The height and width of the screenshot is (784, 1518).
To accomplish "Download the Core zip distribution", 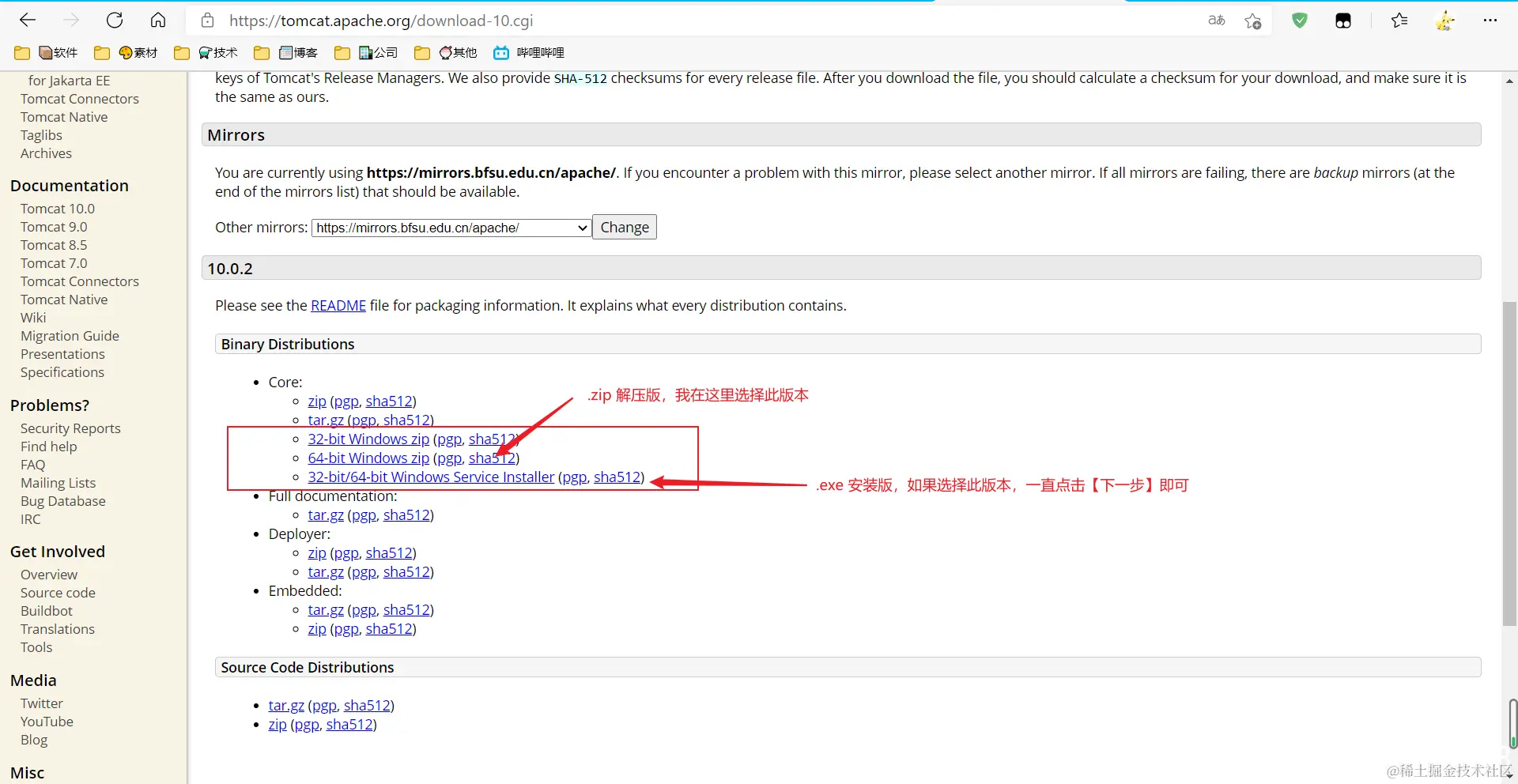I will click(317, 401).
